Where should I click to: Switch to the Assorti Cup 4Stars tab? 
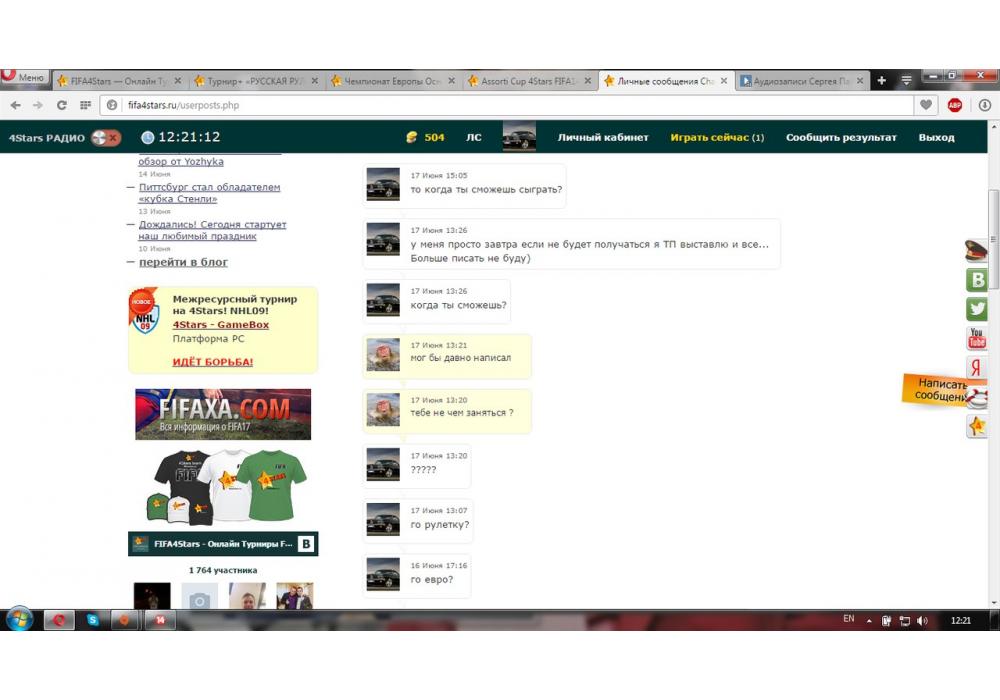528,81
